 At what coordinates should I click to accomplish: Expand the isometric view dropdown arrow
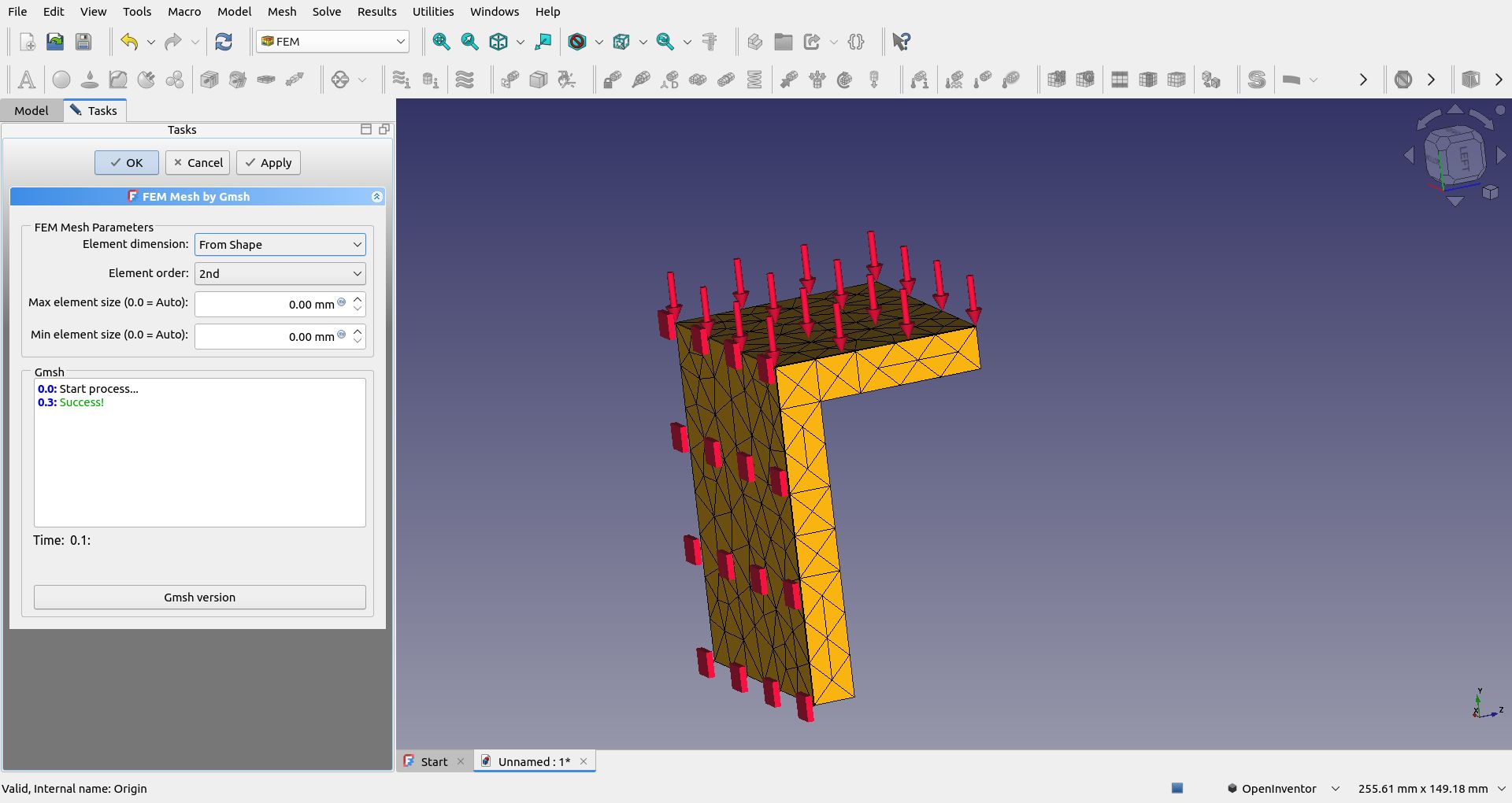coord(521,42)
